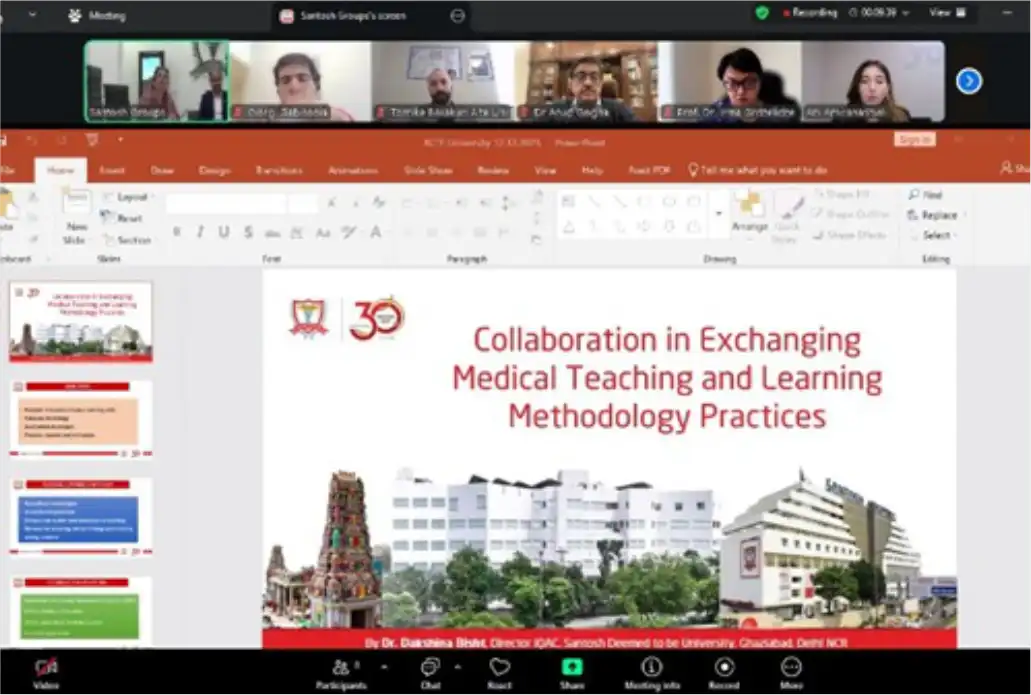Show next participants with blue arrow

968,81
